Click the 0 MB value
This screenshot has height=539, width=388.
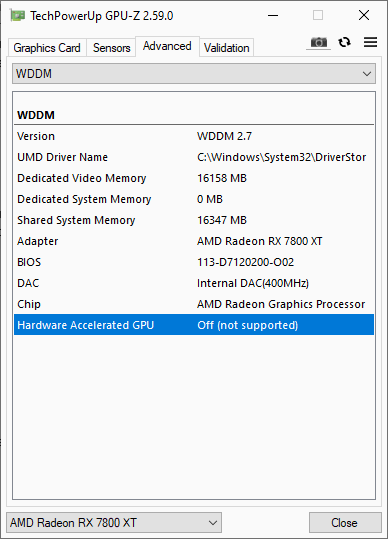(x=210, y=199)
